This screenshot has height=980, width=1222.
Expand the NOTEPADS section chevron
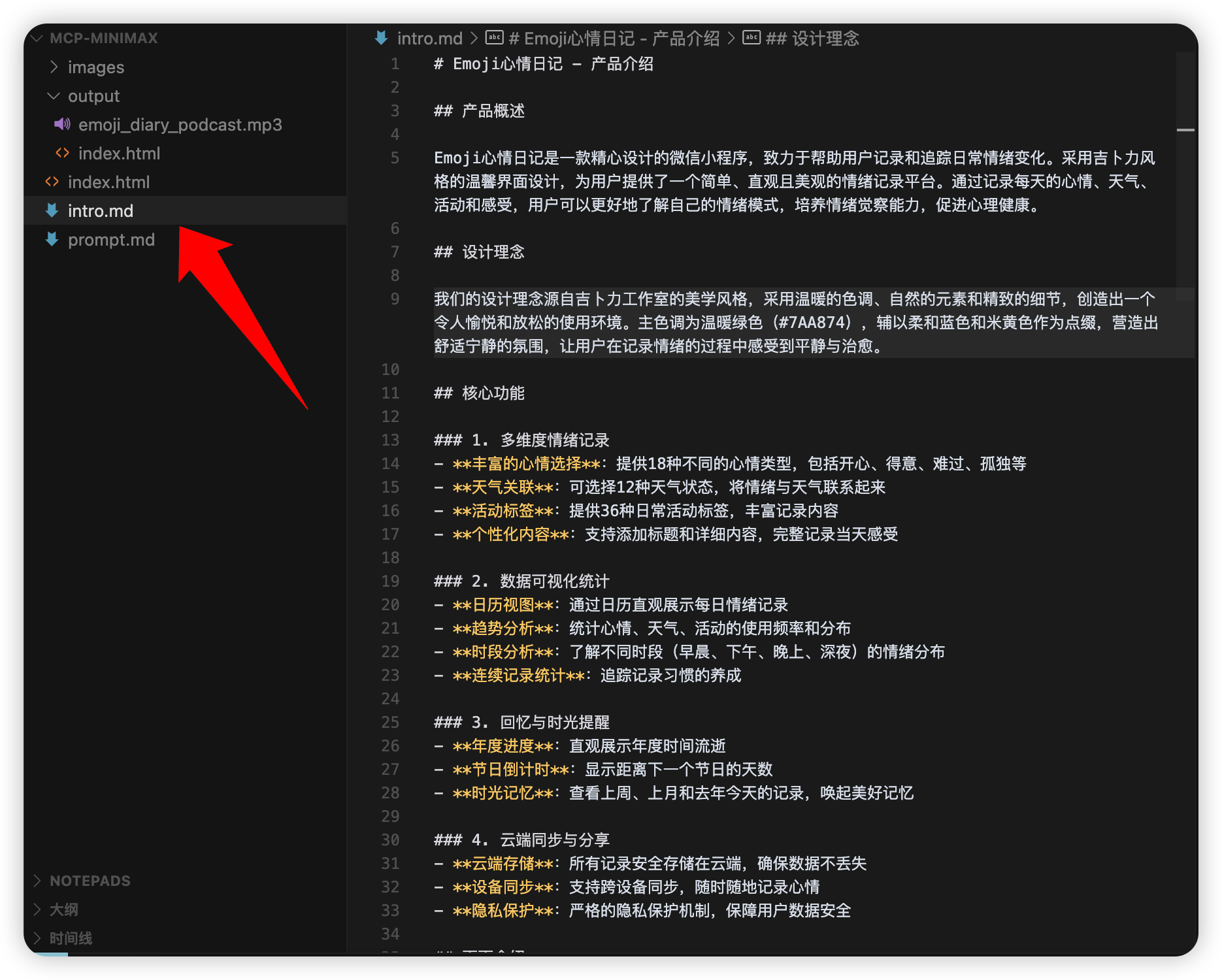coord(37,880)
